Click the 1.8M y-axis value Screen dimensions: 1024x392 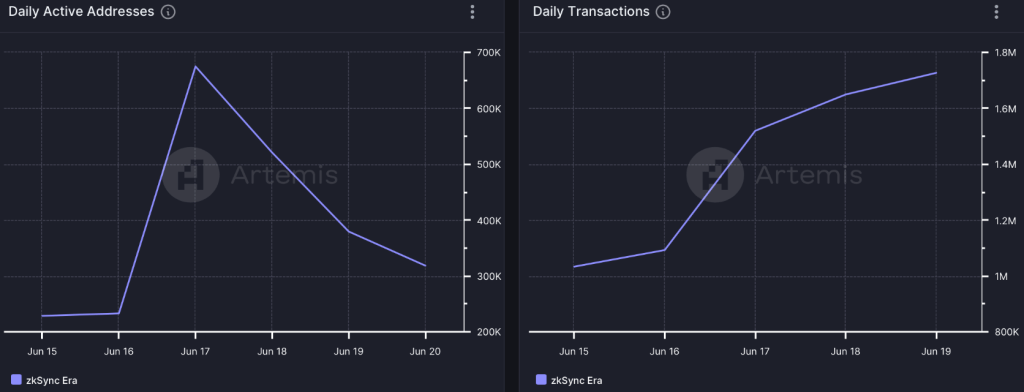click(1007, 53)
